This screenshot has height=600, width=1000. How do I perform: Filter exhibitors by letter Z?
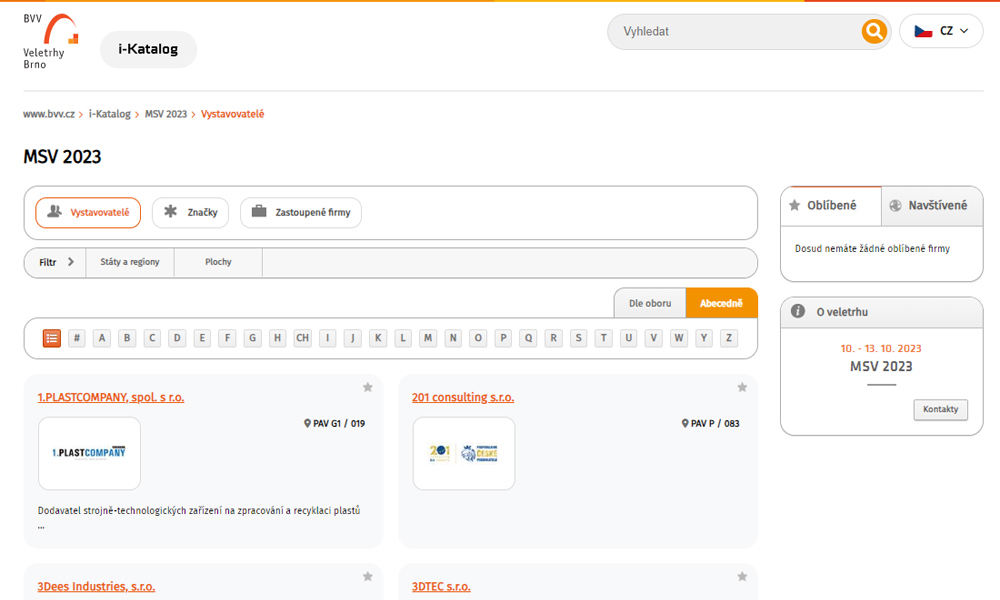(729, 338)
